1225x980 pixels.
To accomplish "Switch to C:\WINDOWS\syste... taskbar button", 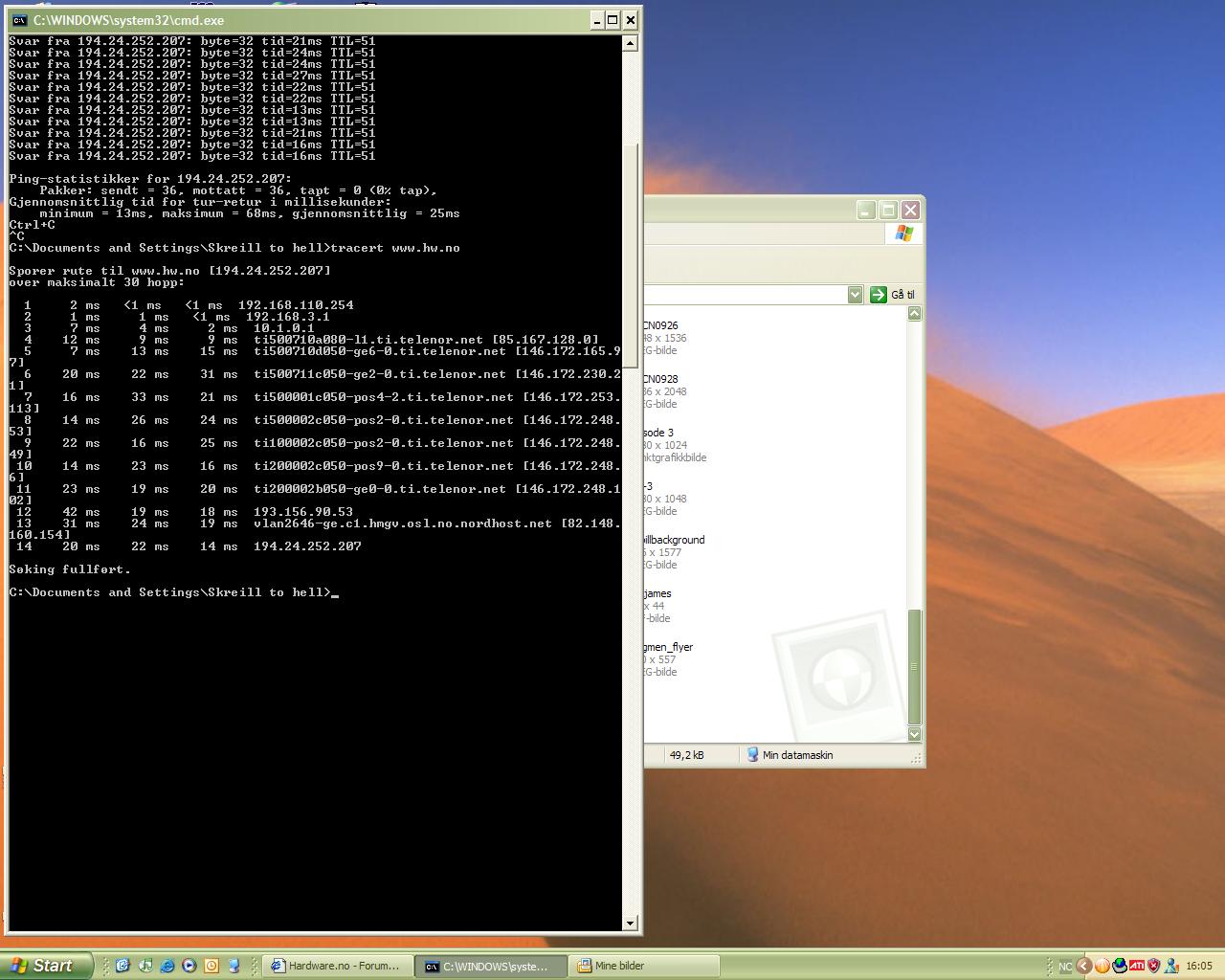I will pos(491,967).
